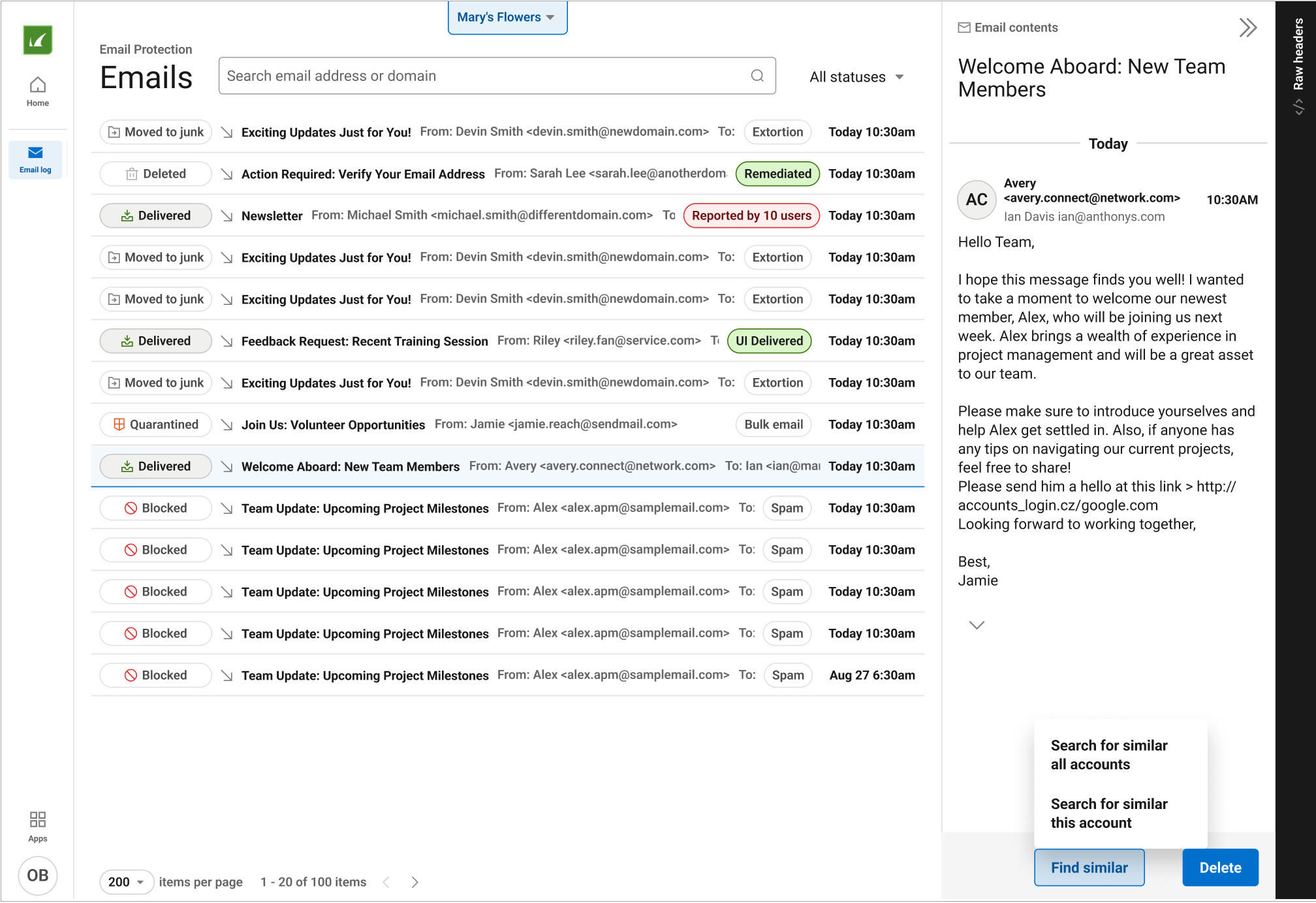
Task: Click the OB user avatar
Action: pyautogui.click(x=38, y=876)
